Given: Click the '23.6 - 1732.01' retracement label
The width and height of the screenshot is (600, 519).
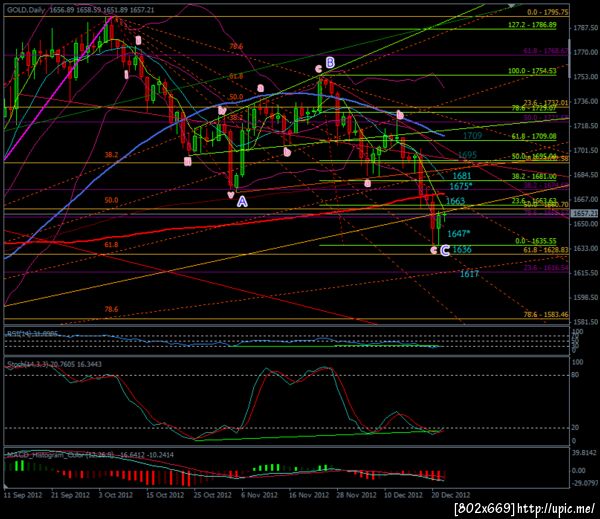Looking at the screenshot, I should click(x=546, y=103).
